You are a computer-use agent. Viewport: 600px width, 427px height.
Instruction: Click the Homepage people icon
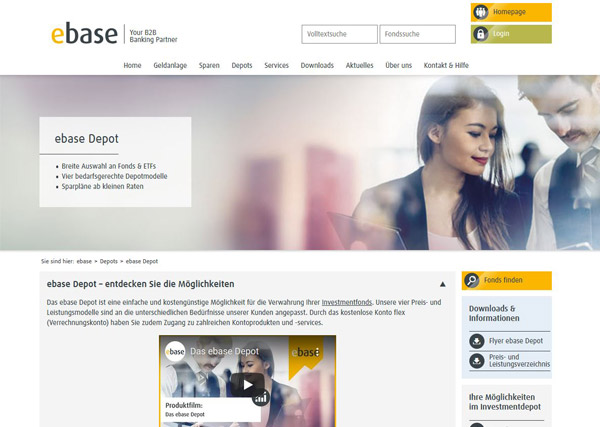click(x=481, y=13)
